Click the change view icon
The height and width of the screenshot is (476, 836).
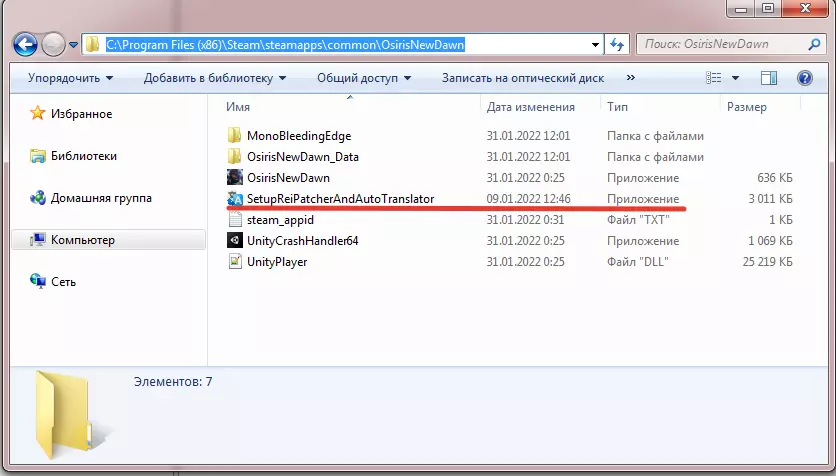[713, 78]
